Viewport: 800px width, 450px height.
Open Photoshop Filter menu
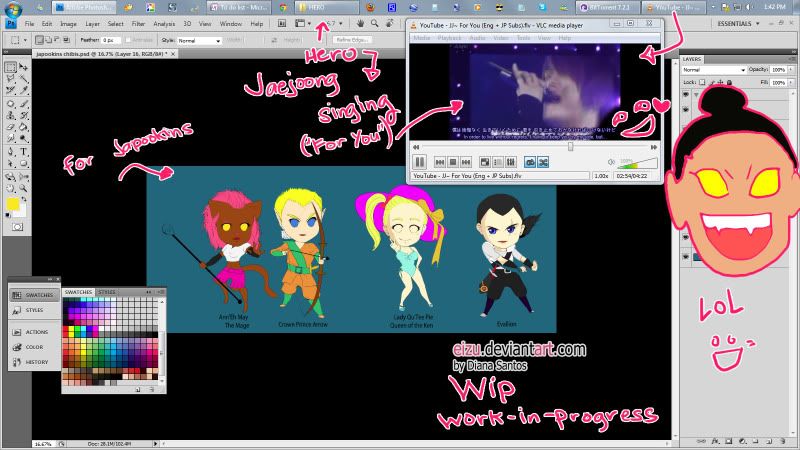point(138,23)
